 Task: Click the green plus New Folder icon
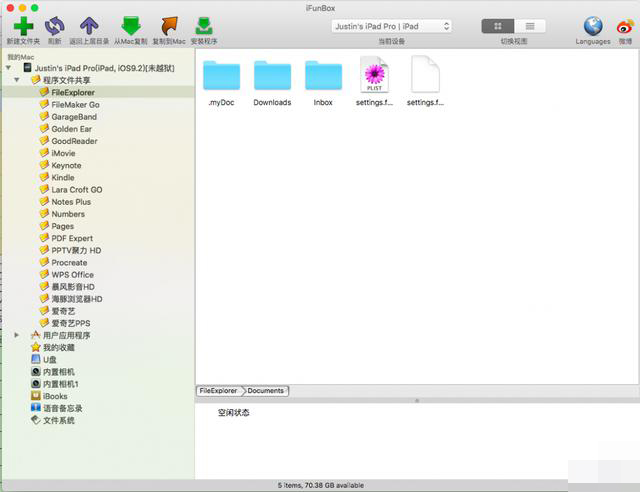[x=22, y=25]
